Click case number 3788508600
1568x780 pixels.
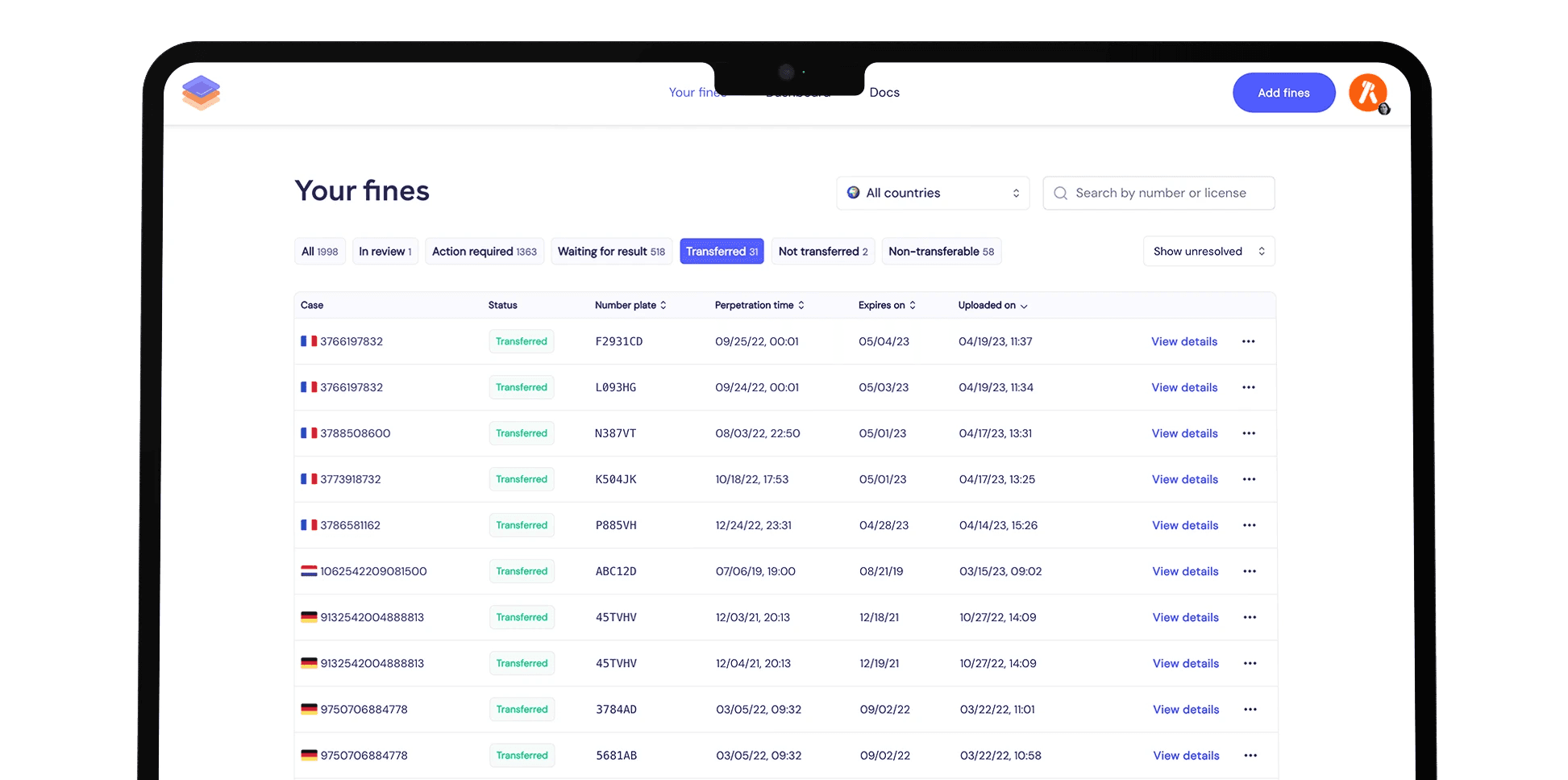[356, 433]
